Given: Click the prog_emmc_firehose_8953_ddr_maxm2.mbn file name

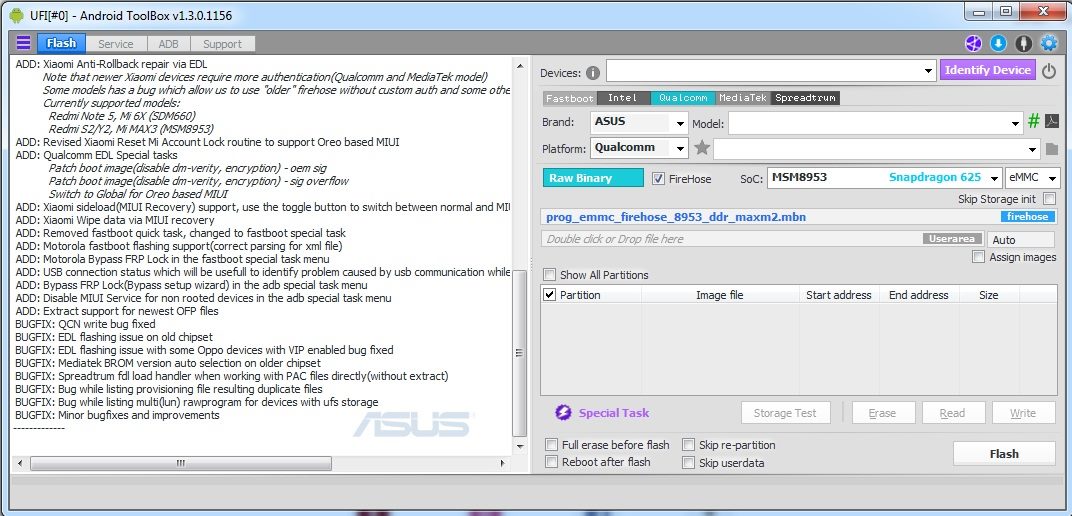Looking at the screenshot, I should pos(676,217).
